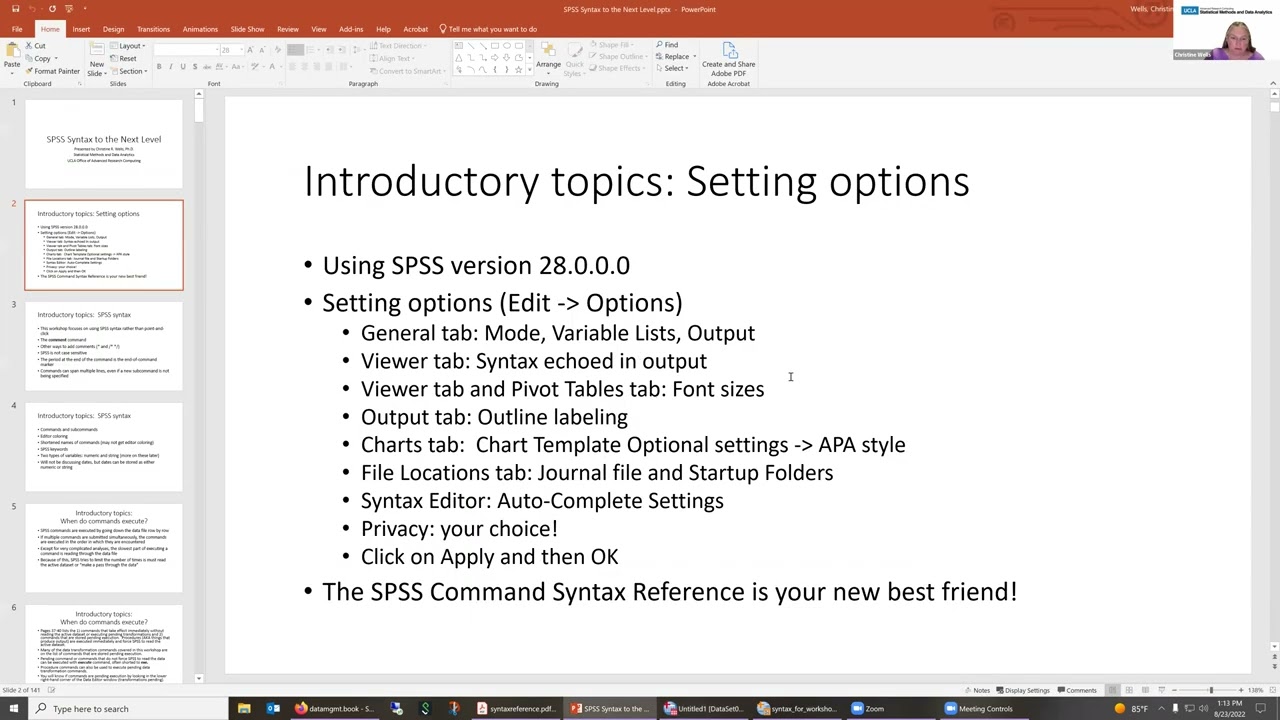The width and height of the screenshot is (1280, 720).
Task: Click Create and Share Adobe PDF
Action: (x=728, y=58)
